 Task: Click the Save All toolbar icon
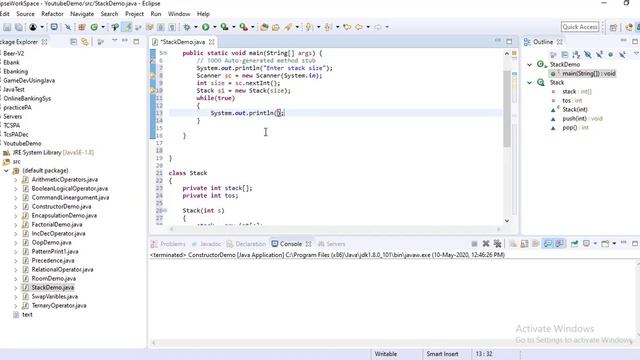tap(19, 27)
